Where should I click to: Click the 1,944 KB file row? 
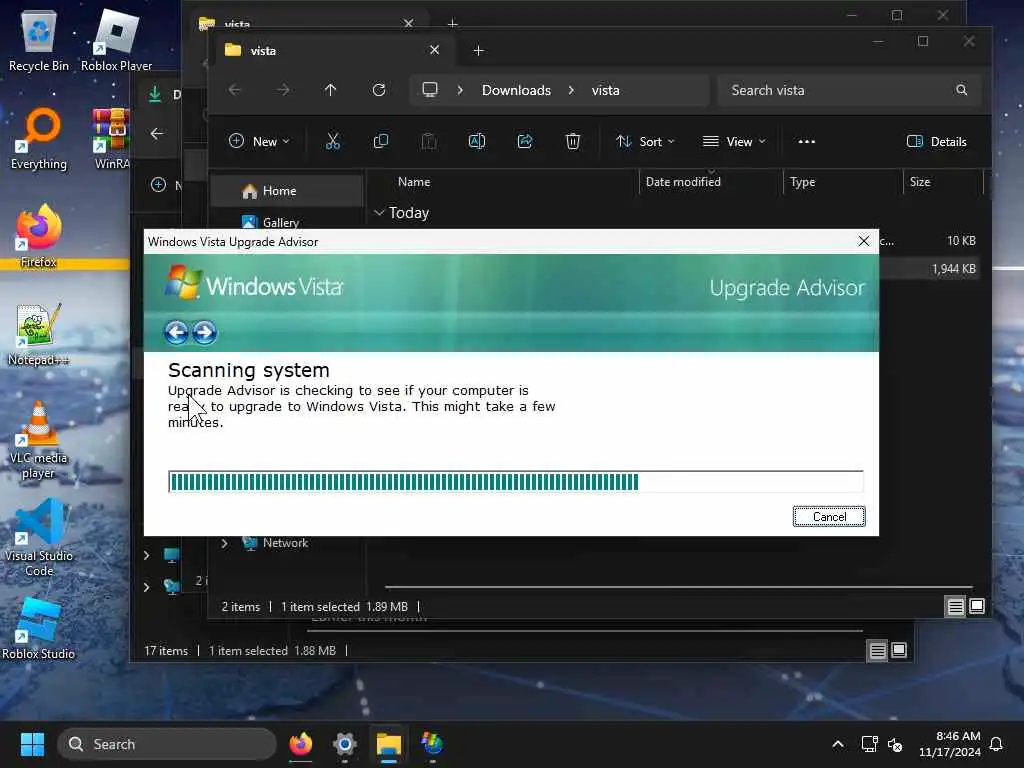coord(929,268)
